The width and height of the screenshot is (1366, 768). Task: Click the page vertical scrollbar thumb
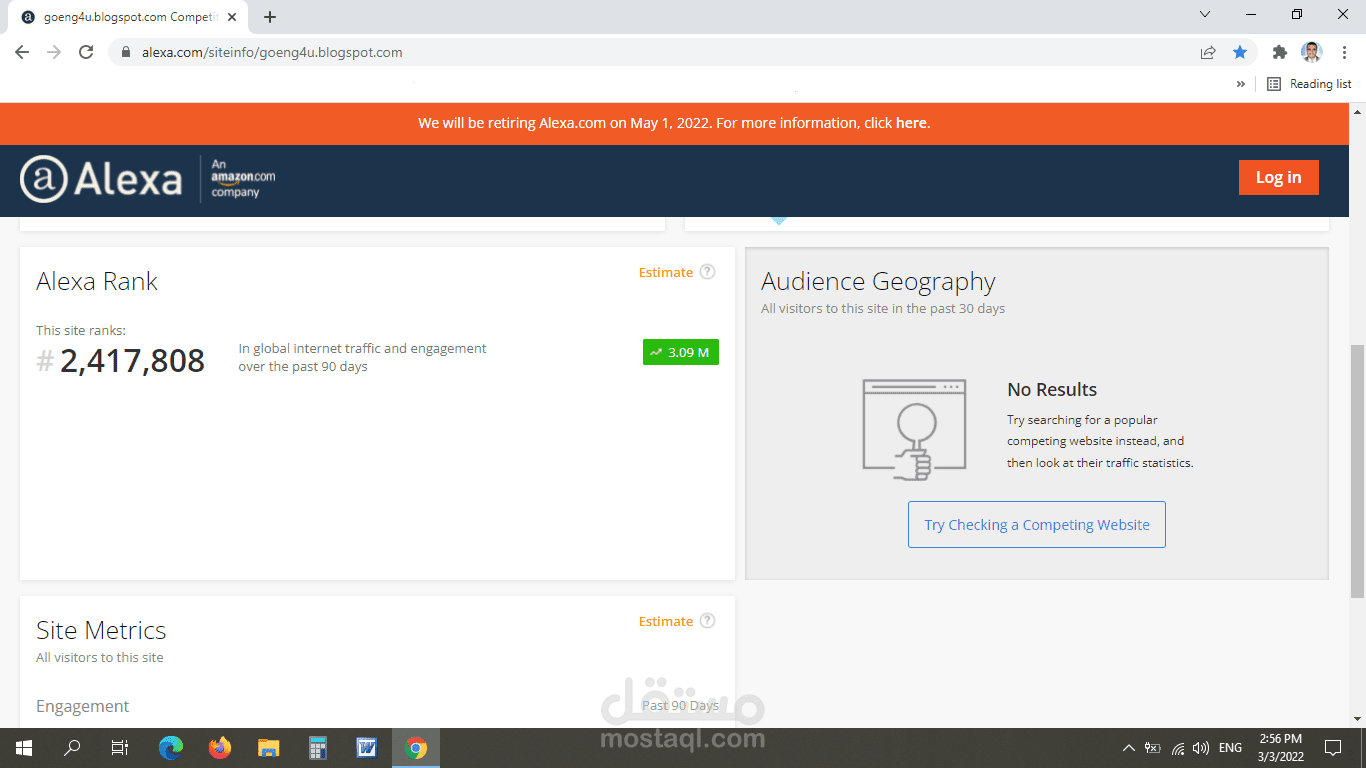[x=1357, y=470]
